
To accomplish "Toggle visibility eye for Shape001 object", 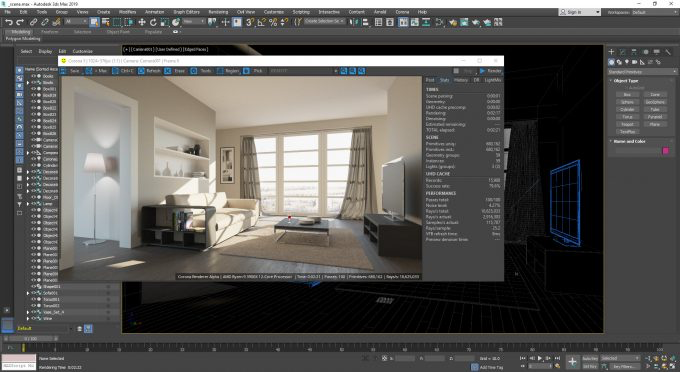I will (x=33, y=287).
